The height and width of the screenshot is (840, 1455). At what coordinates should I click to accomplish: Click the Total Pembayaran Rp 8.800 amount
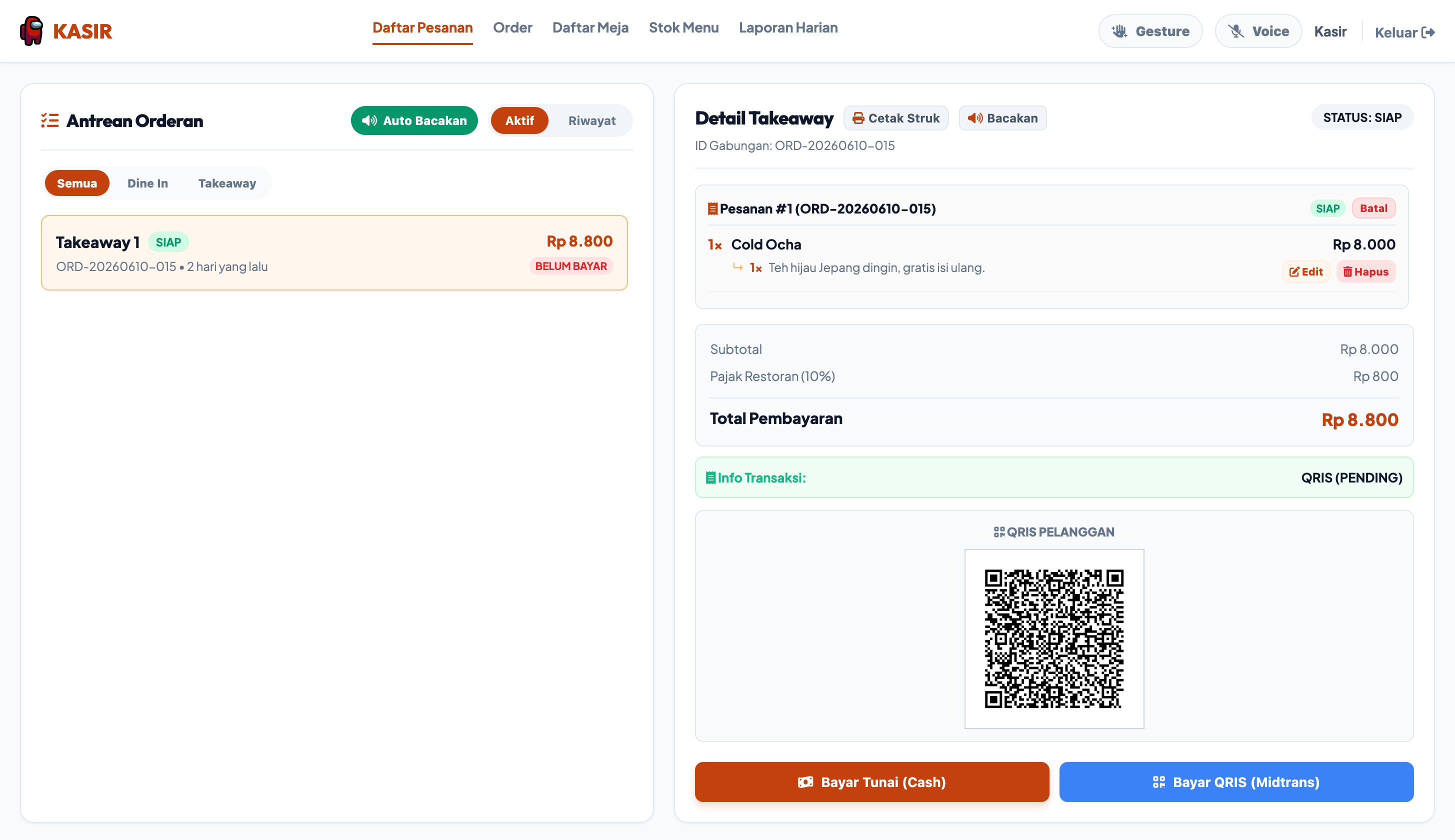(x=1360, y=419)
